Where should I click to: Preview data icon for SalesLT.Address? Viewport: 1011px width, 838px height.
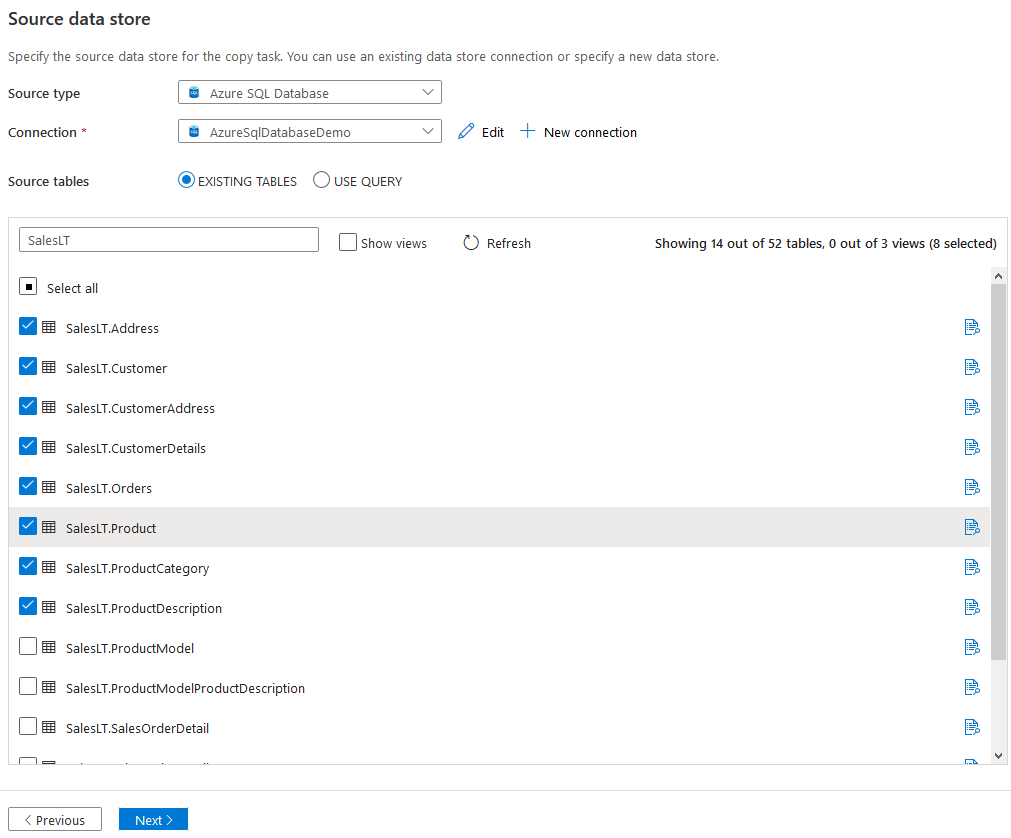pyautogui.click(x=971, y=327)
